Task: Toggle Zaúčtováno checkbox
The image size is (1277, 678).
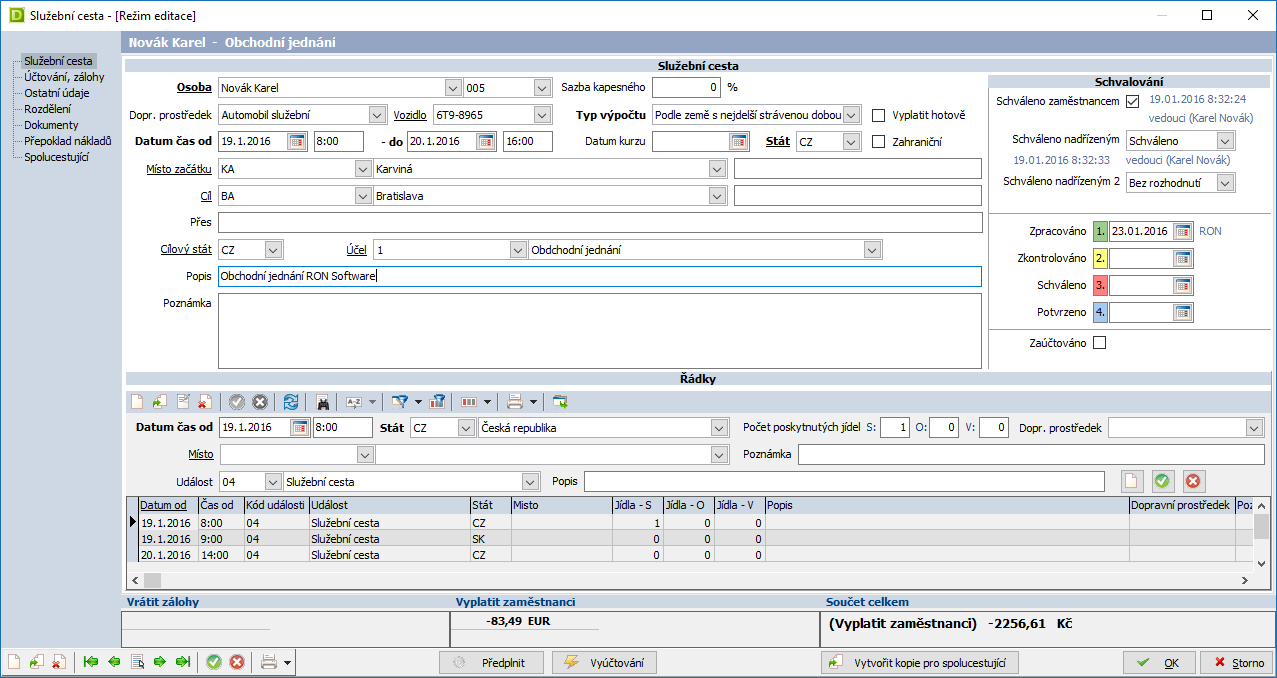Action: [1100, 343]
